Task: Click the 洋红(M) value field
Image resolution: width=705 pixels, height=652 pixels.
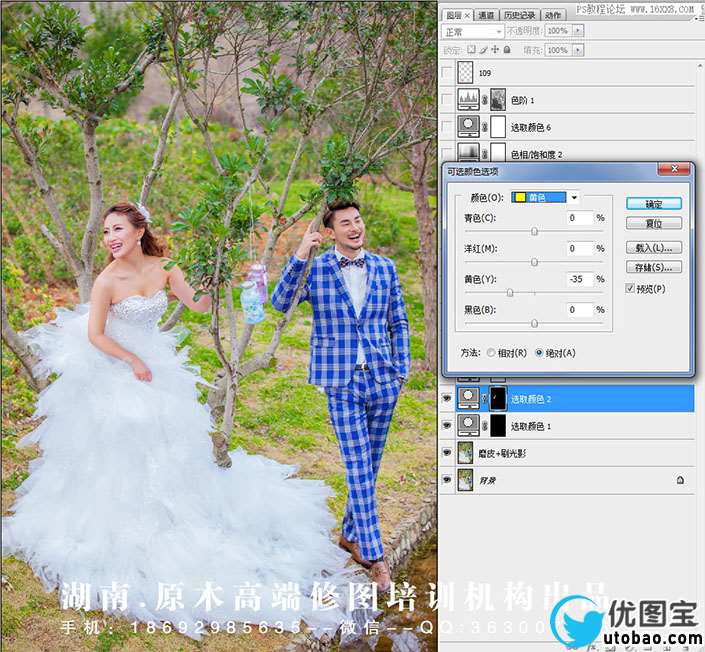Action: point(580,248)
